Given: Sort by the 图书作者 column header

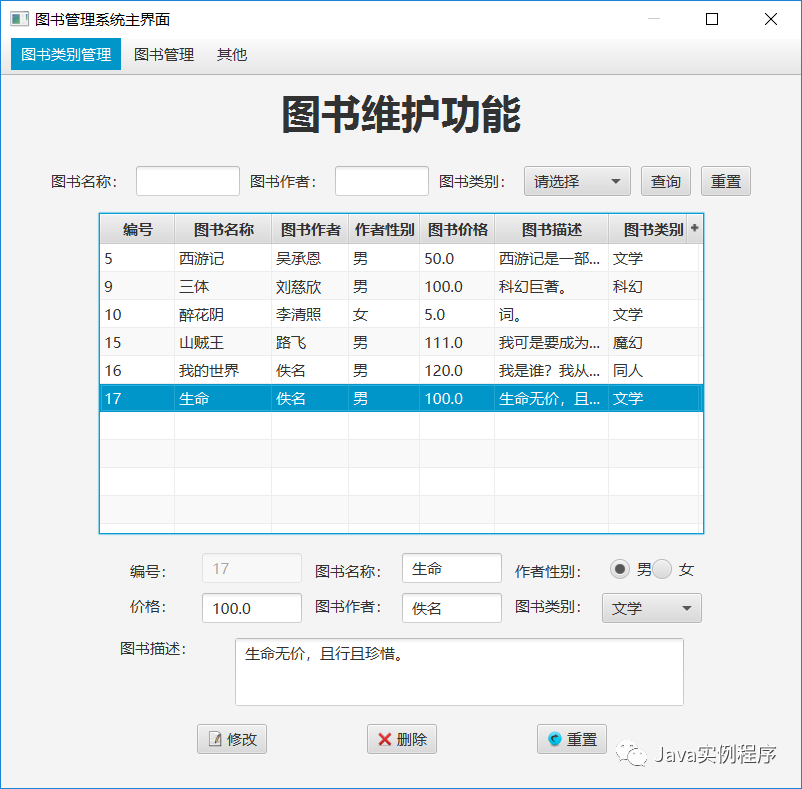Looking at the screenshot, I should point(310,230).
